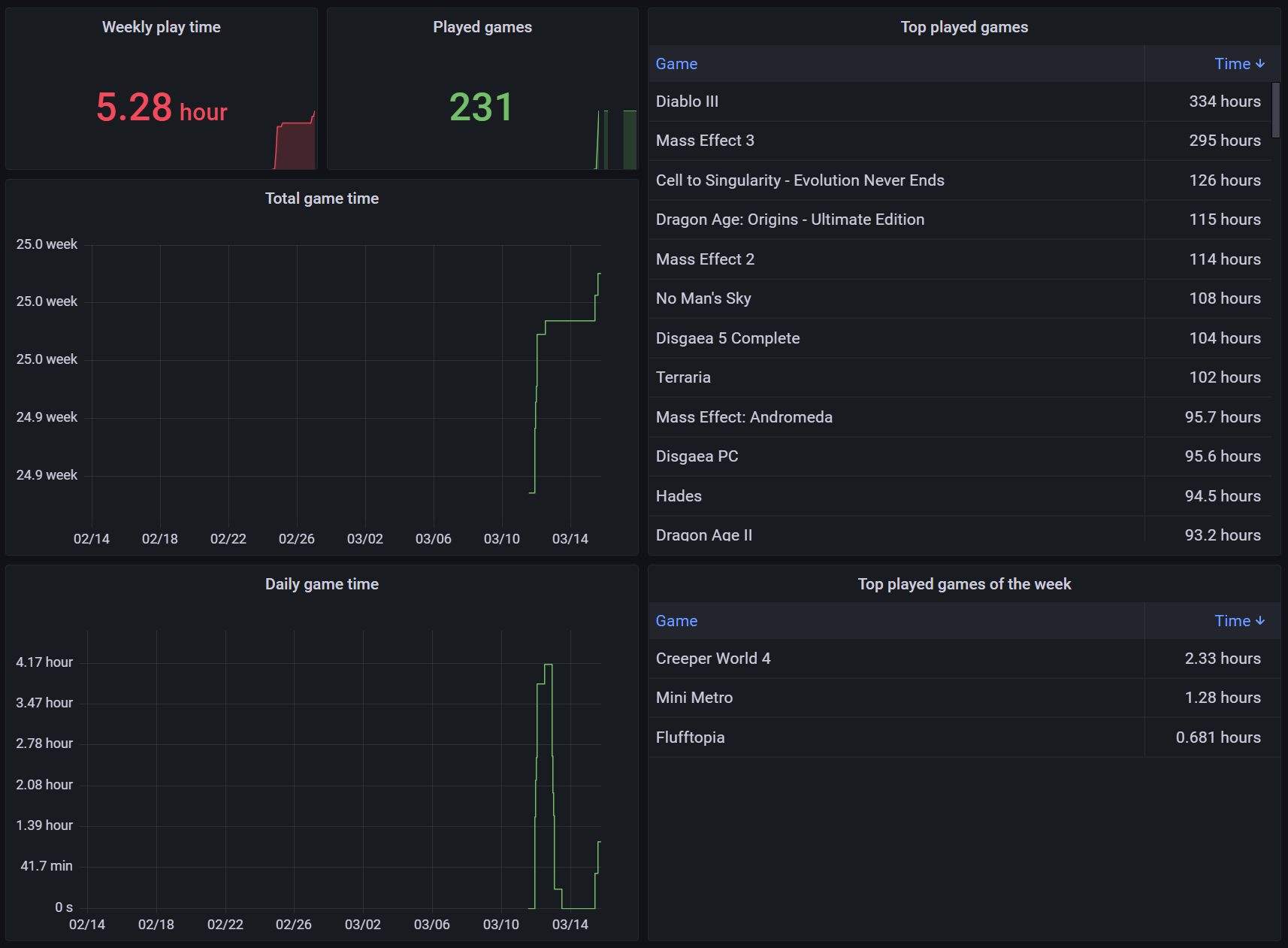Click the 0 s axis label
Viewport: 1288px width, 948px height.
pos(64,907)
